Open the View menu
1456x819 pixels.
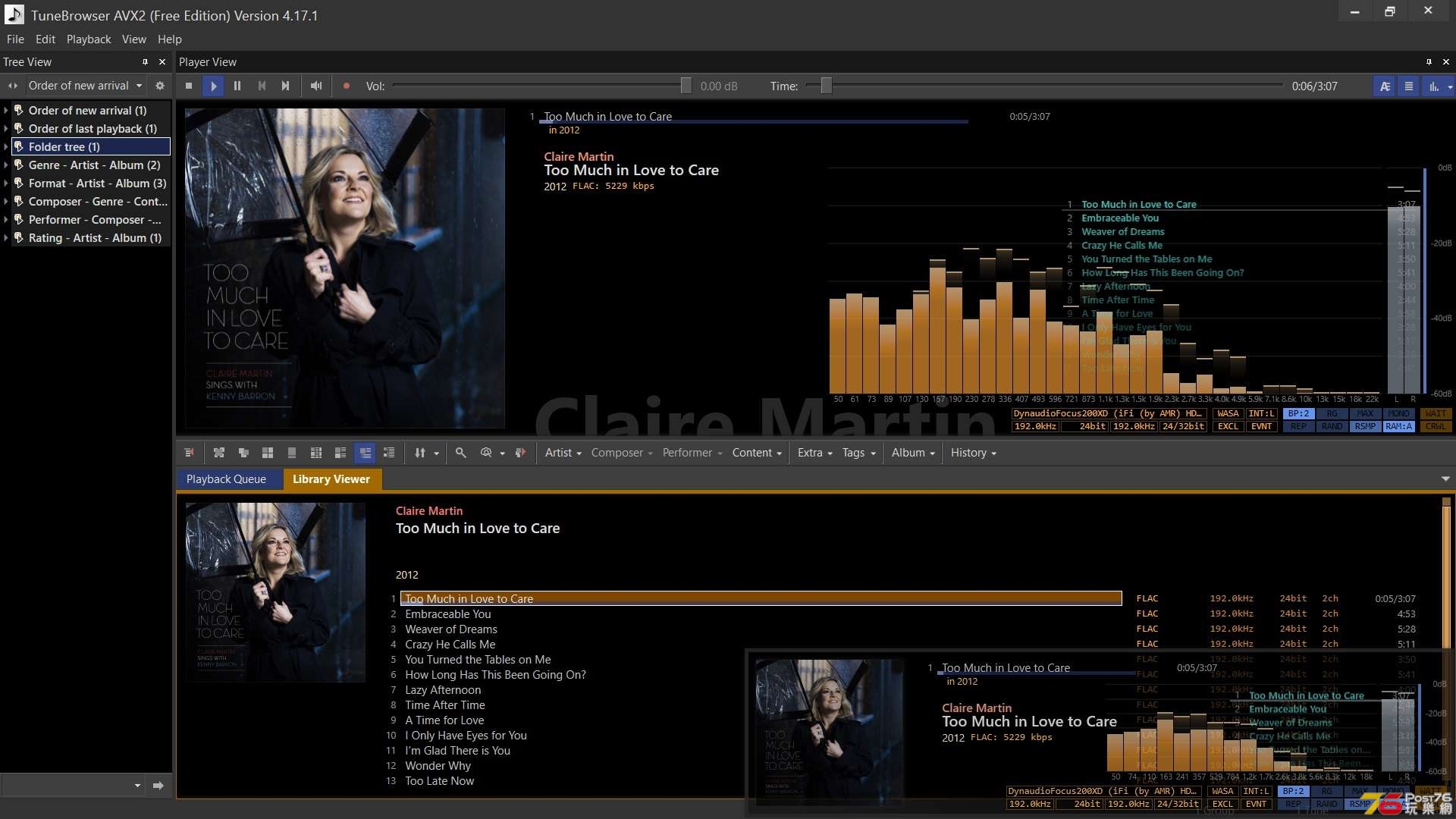pyautogui.click(x=134, y=39)
